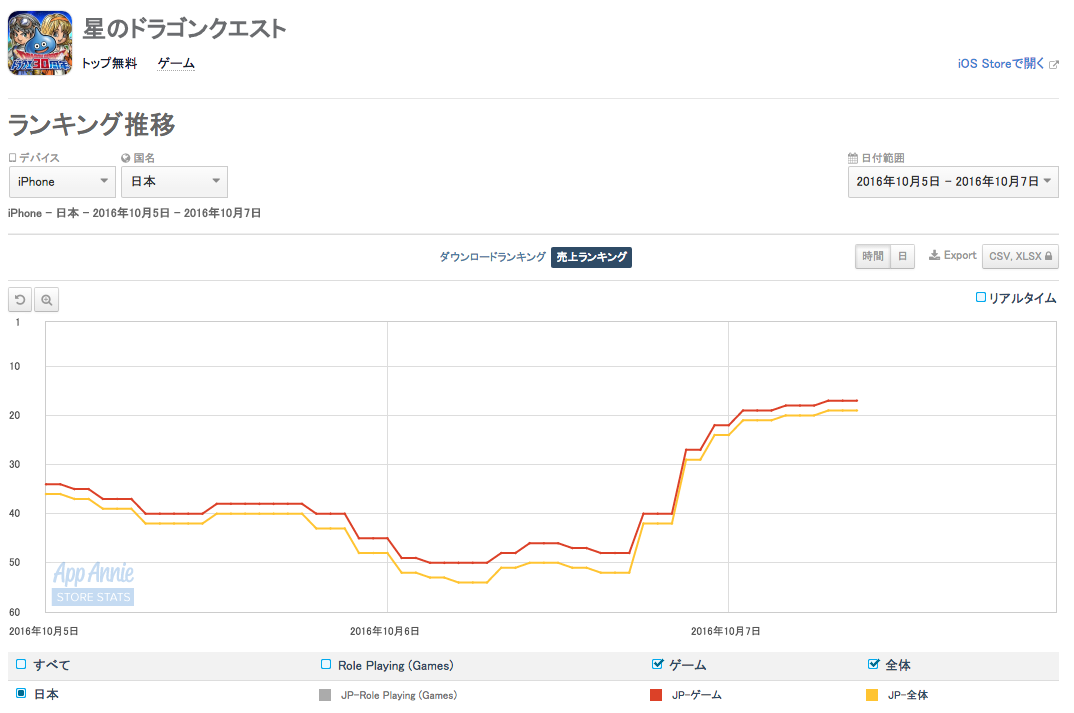Click the JP-ゲーム legend label
This screenshot has height=713, width=1074.
click(x=697, y=695)
